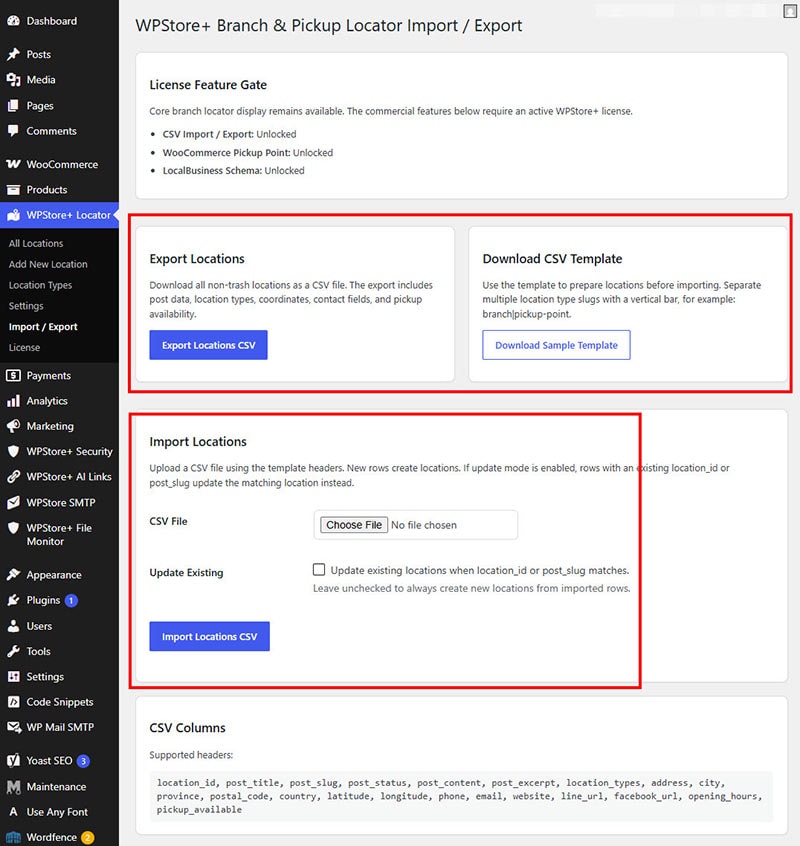
Task: Click the Plugins update count badge
Action: coord(71,601)
